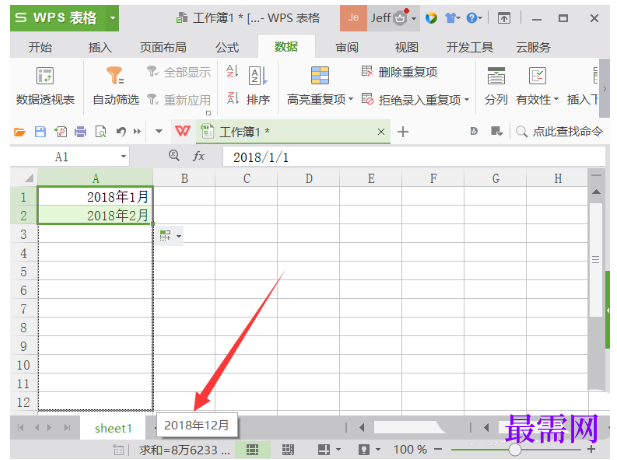Open the PivotTable (数据透视表) tool
This screenshot has width=617, height=460.
pyautogui.click(x=45, y=86)
